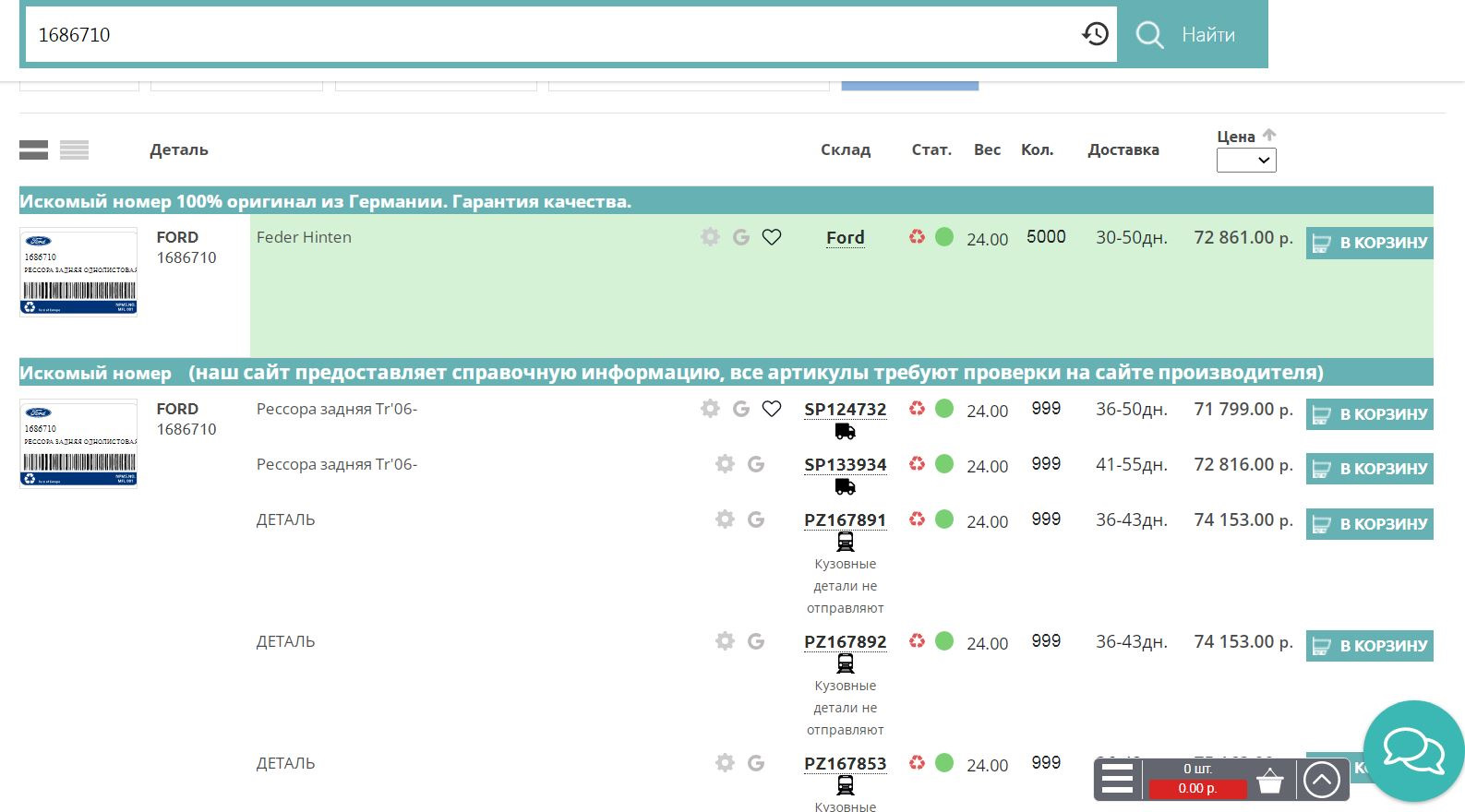Open Ford part thumbnail in second section
Viewport: 1465px width, 812px height.
[x=78, y=444]
